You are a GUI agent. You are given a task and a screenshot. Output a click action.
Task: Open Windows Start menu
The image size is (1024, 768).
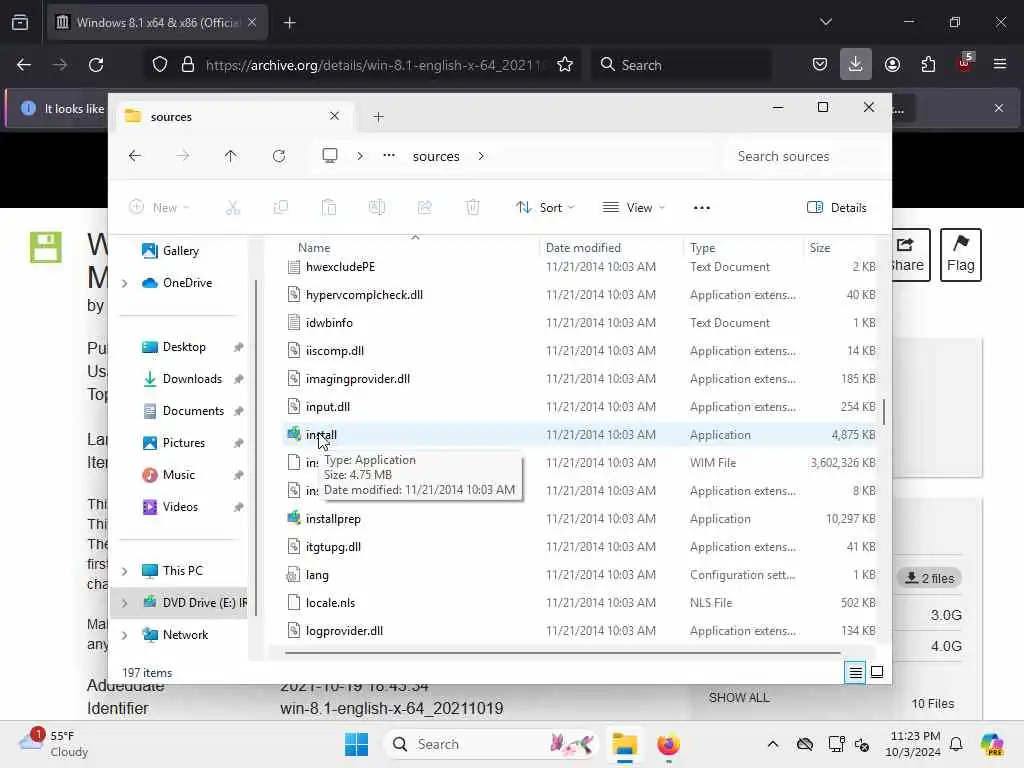(x=357, y=744)
